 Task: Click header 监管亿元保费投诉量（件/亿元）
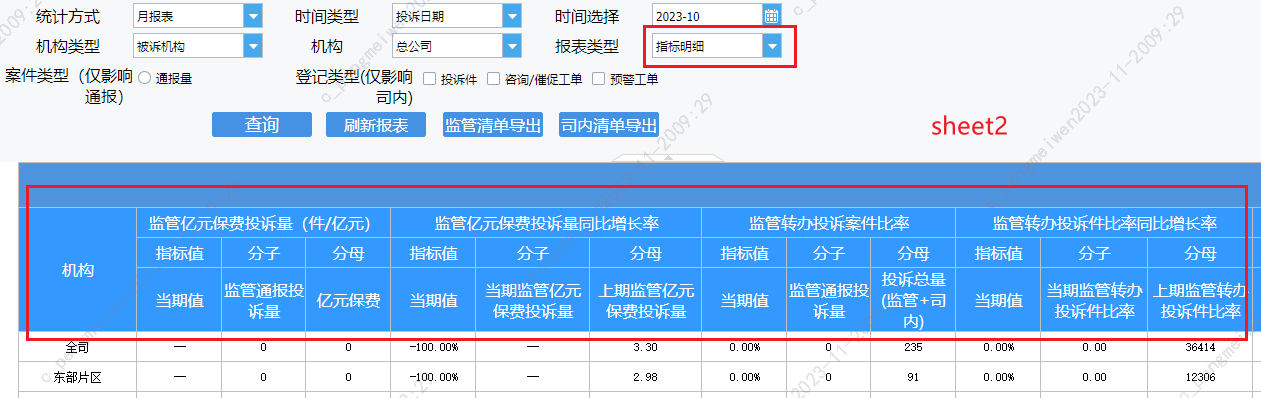tap(263, 223)
